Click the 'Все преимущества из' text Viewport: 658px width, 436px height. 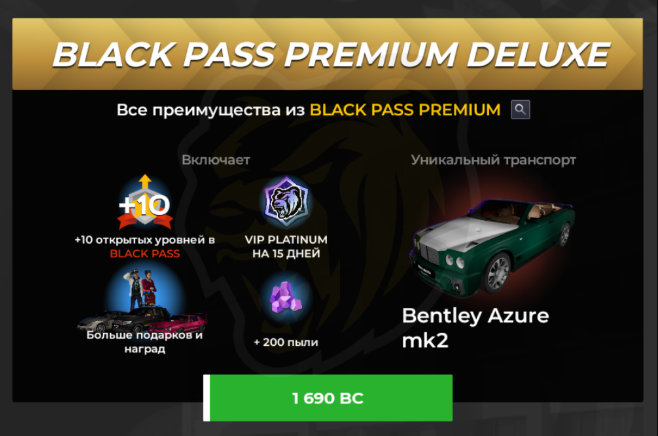tap(210, 110)
